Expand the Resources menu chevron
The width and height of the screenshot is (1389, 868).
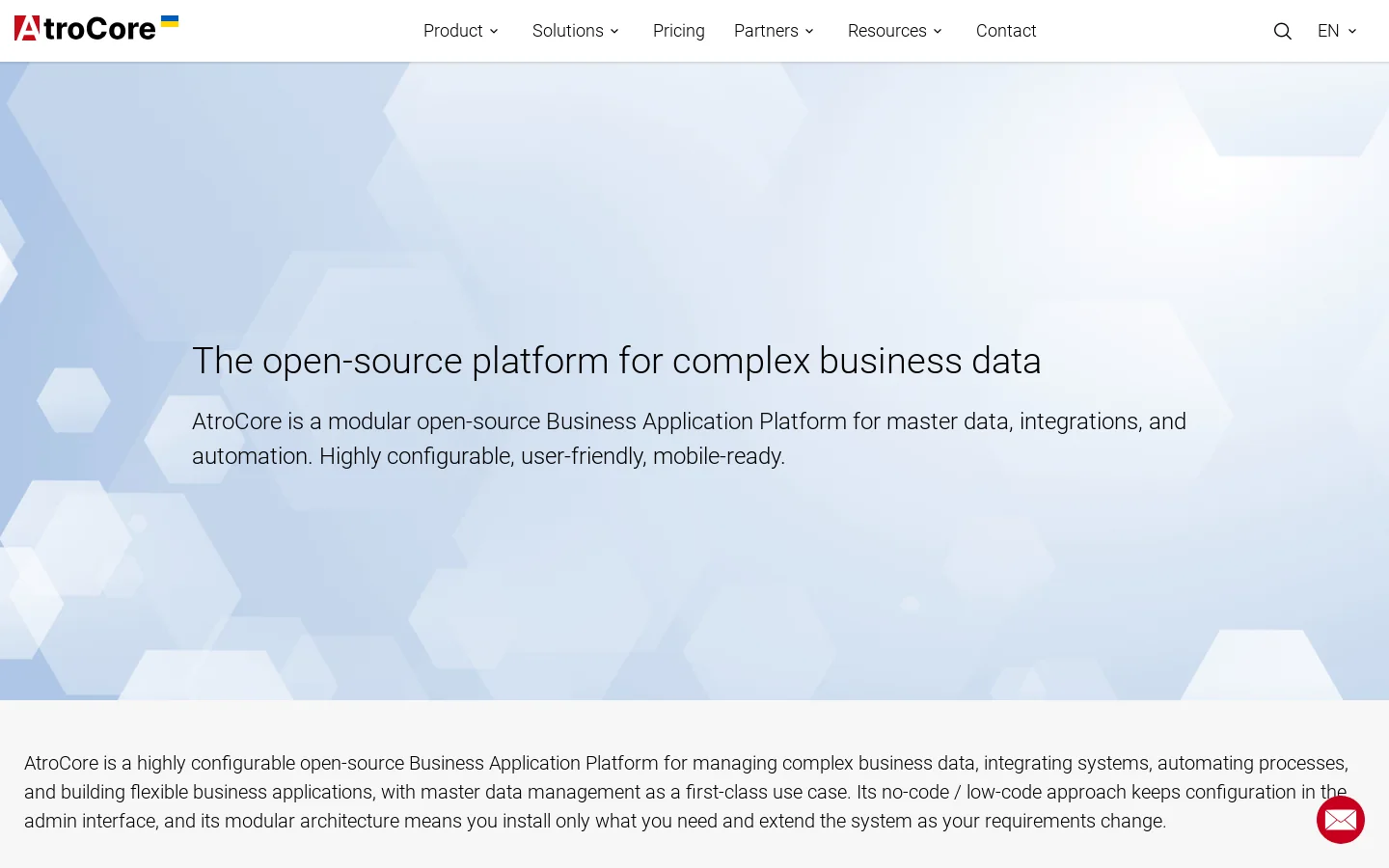pyautogui.click(x=938, y=31)
